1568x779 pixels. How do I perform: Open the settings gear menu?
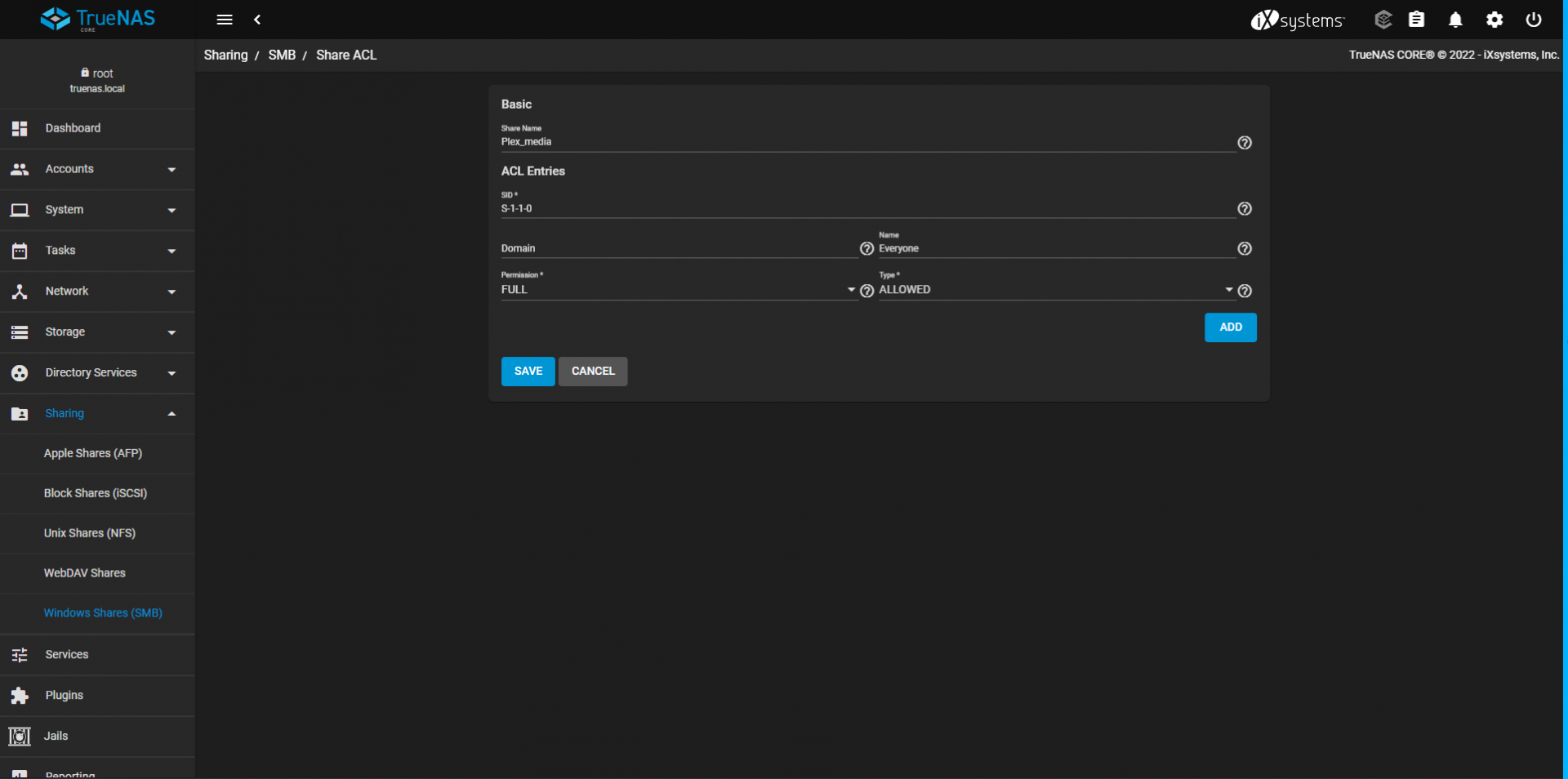click(x=1494, y=20)
